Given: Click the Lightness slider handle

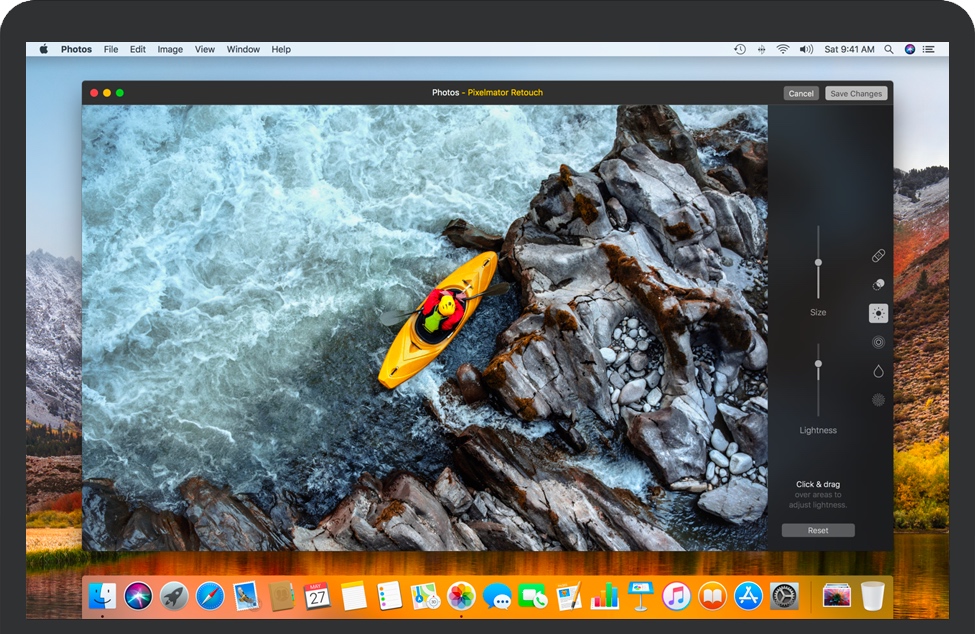Looking at the screenshot, I should [x=818, y=364].
